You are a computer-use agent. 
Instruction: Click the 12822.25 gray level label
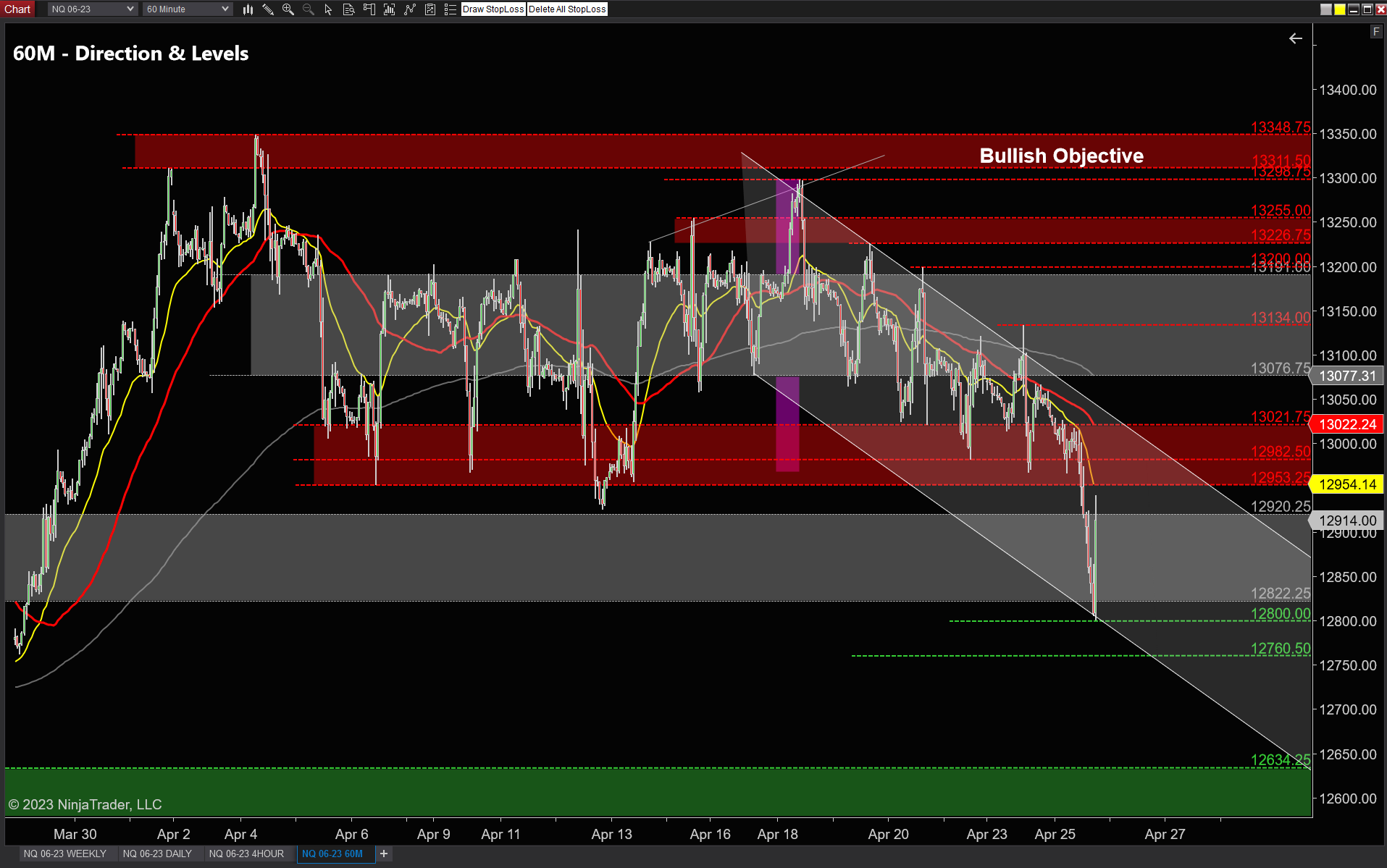coord(1281,594)
